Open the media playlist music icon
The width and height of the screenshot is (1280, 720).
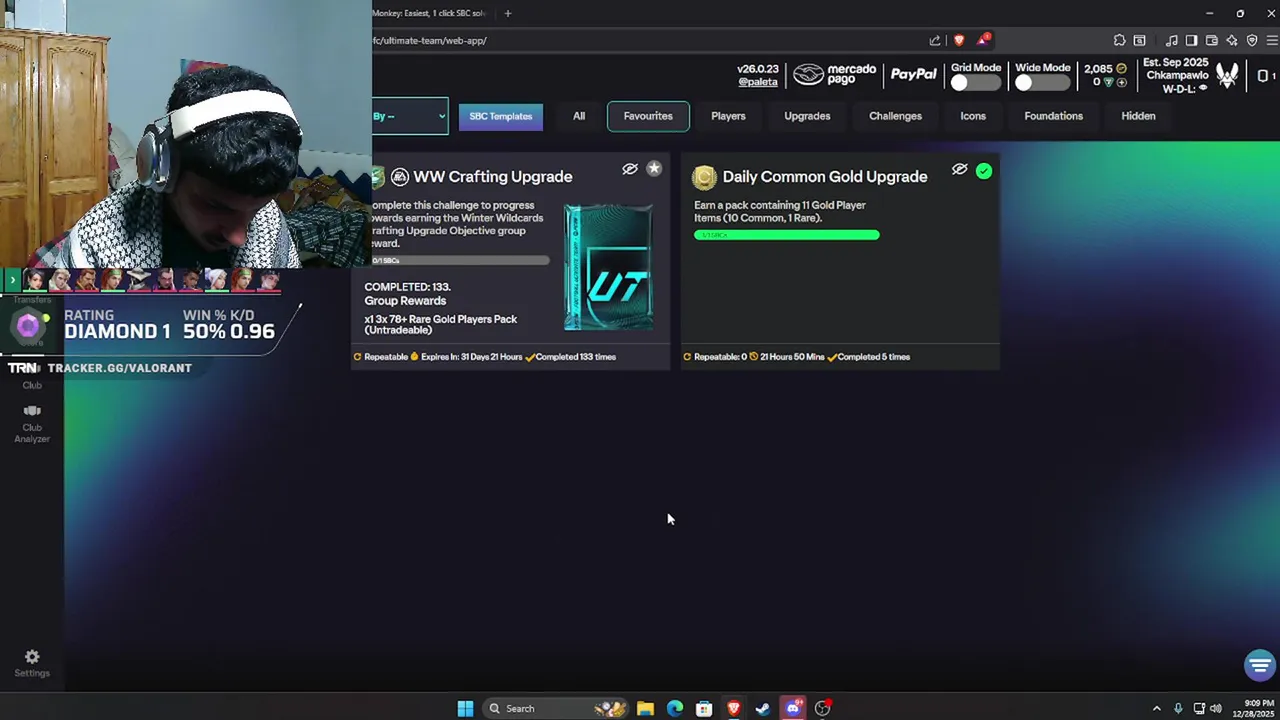(1171, 40)
